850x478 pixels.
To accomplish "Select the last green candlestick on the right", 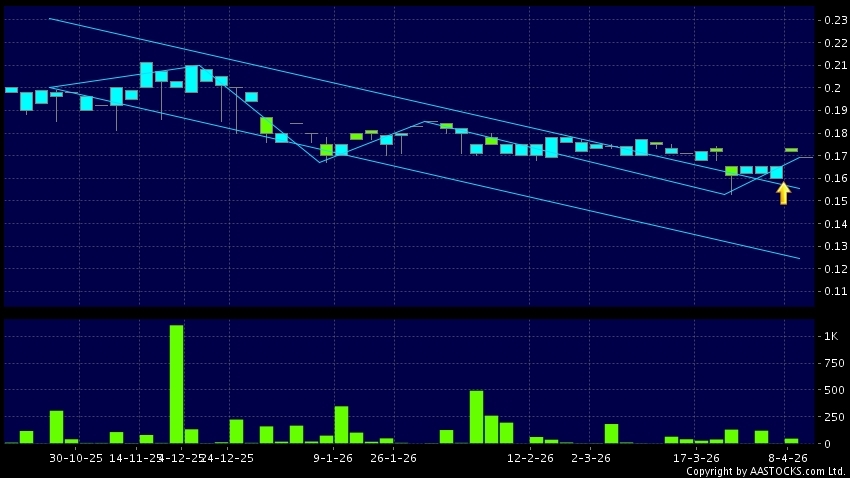I will [791, 150].
